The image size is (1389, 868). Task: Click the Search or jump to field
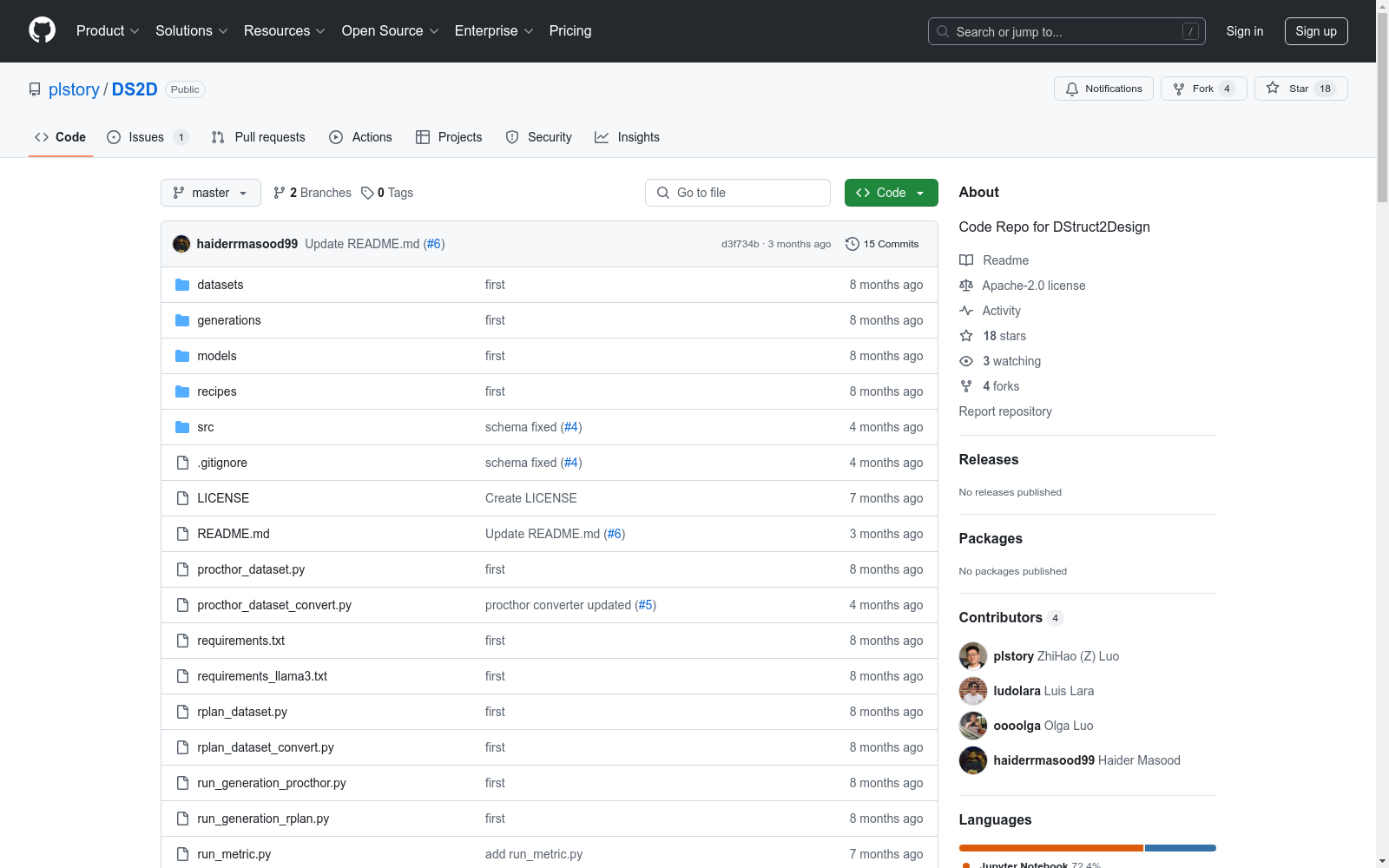(1066, 31)
